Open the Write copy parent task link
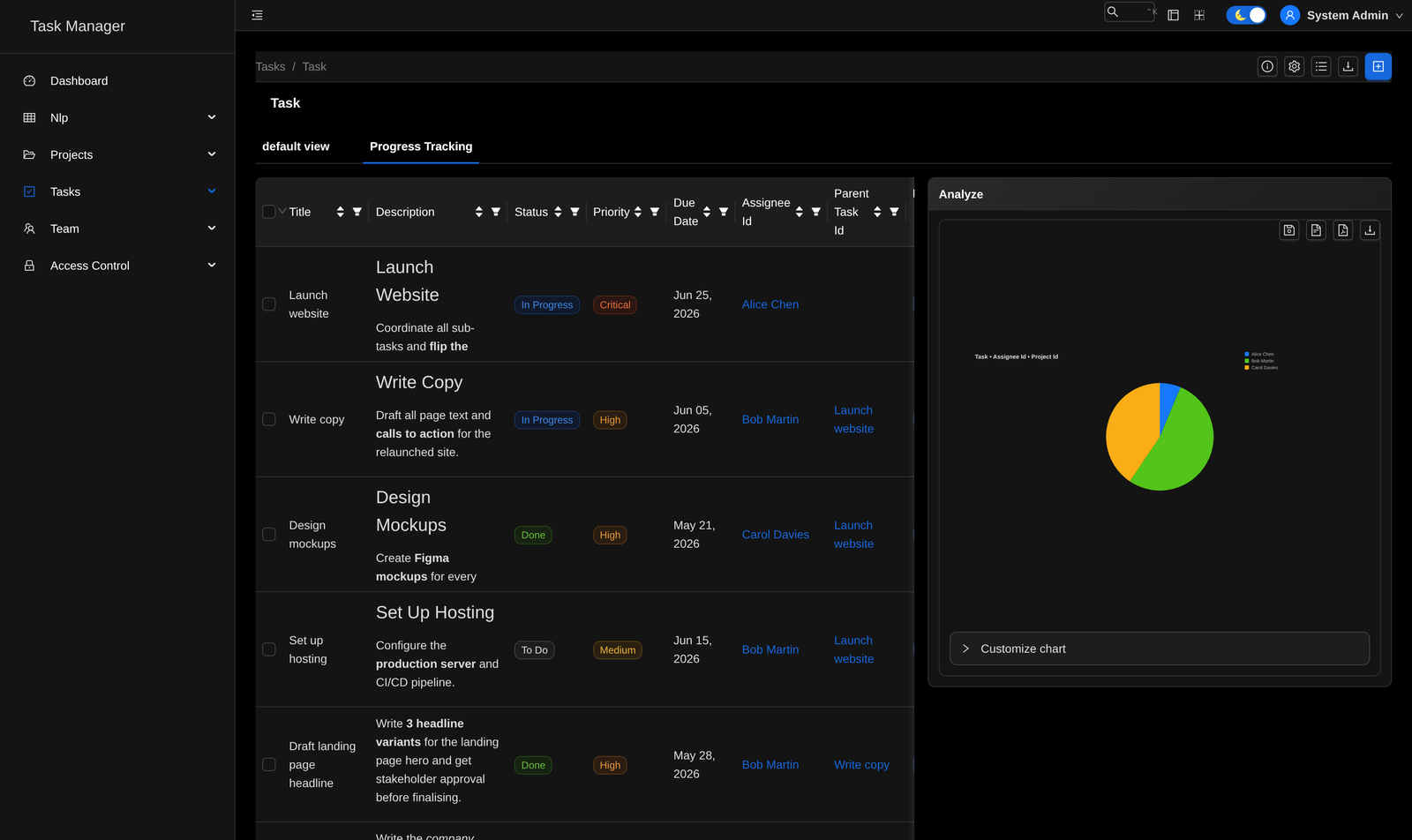1412x840 pixels. (x=861, y=764)
